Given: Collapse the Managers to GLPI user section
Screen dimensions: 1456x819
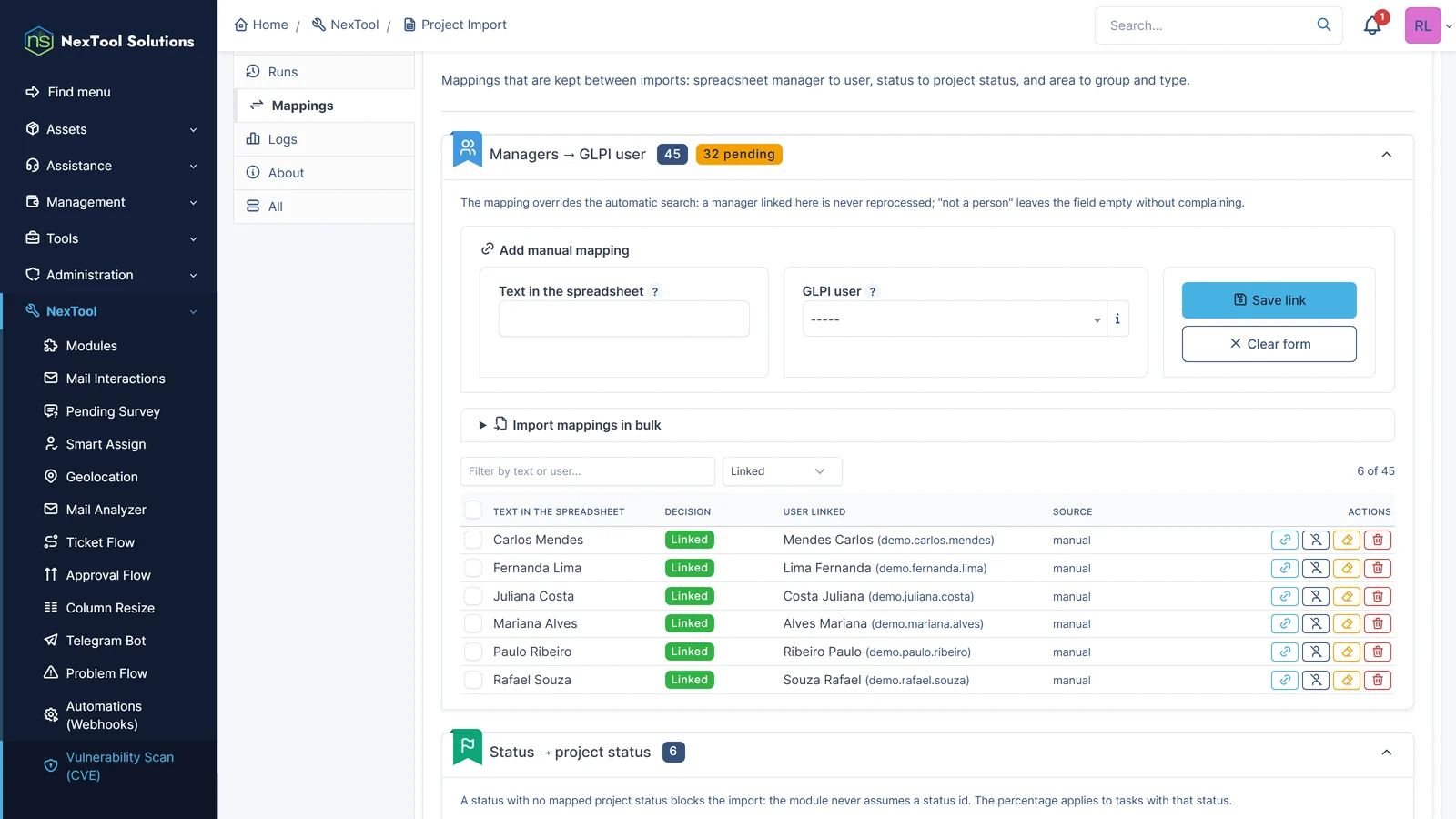Looking at the screenshot, I should pyautogui.click(x=1386, y=155).
